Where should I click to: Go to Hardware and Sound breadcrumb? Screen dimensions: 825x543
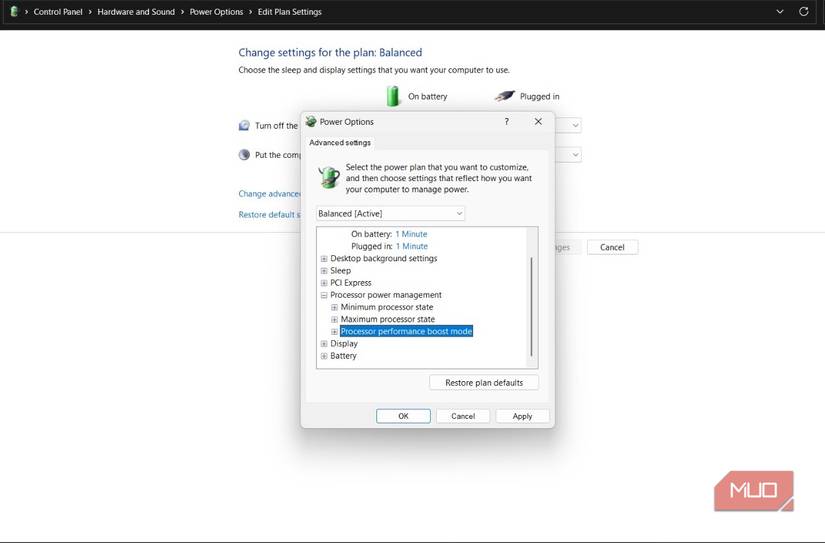pyautogui.click(x=136, y=12)
